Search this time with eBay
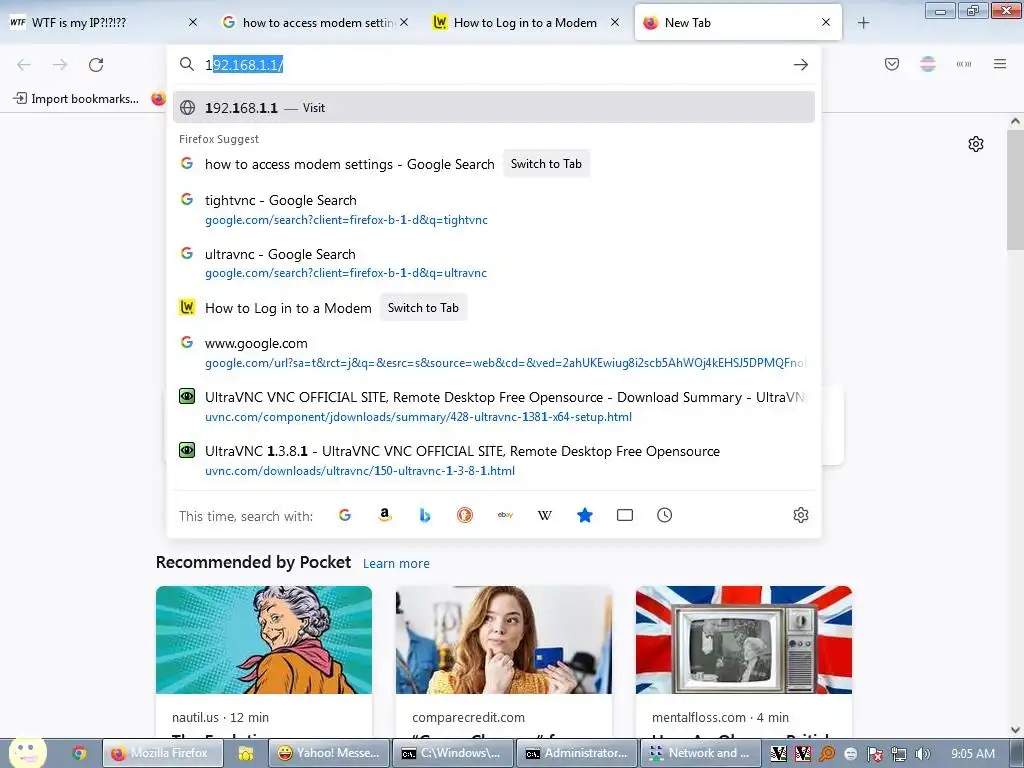Screen dimensions: 1024x768 point(505,515)
